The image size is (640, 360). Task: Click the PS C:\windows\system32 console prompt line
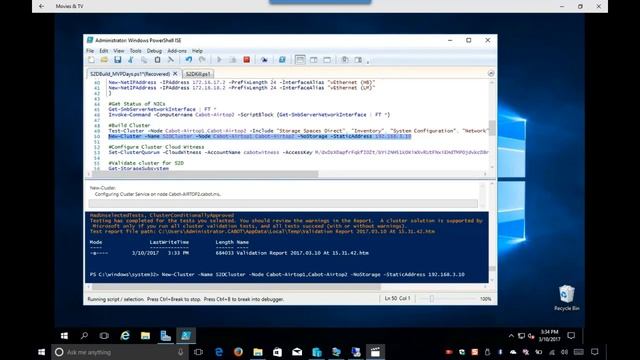pyautogui.click(x=277, y=275)
